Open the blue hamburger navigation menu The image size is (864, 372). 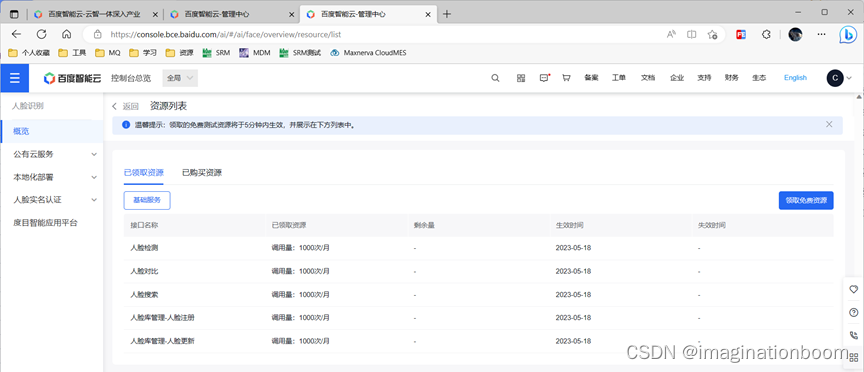[14, 78]
